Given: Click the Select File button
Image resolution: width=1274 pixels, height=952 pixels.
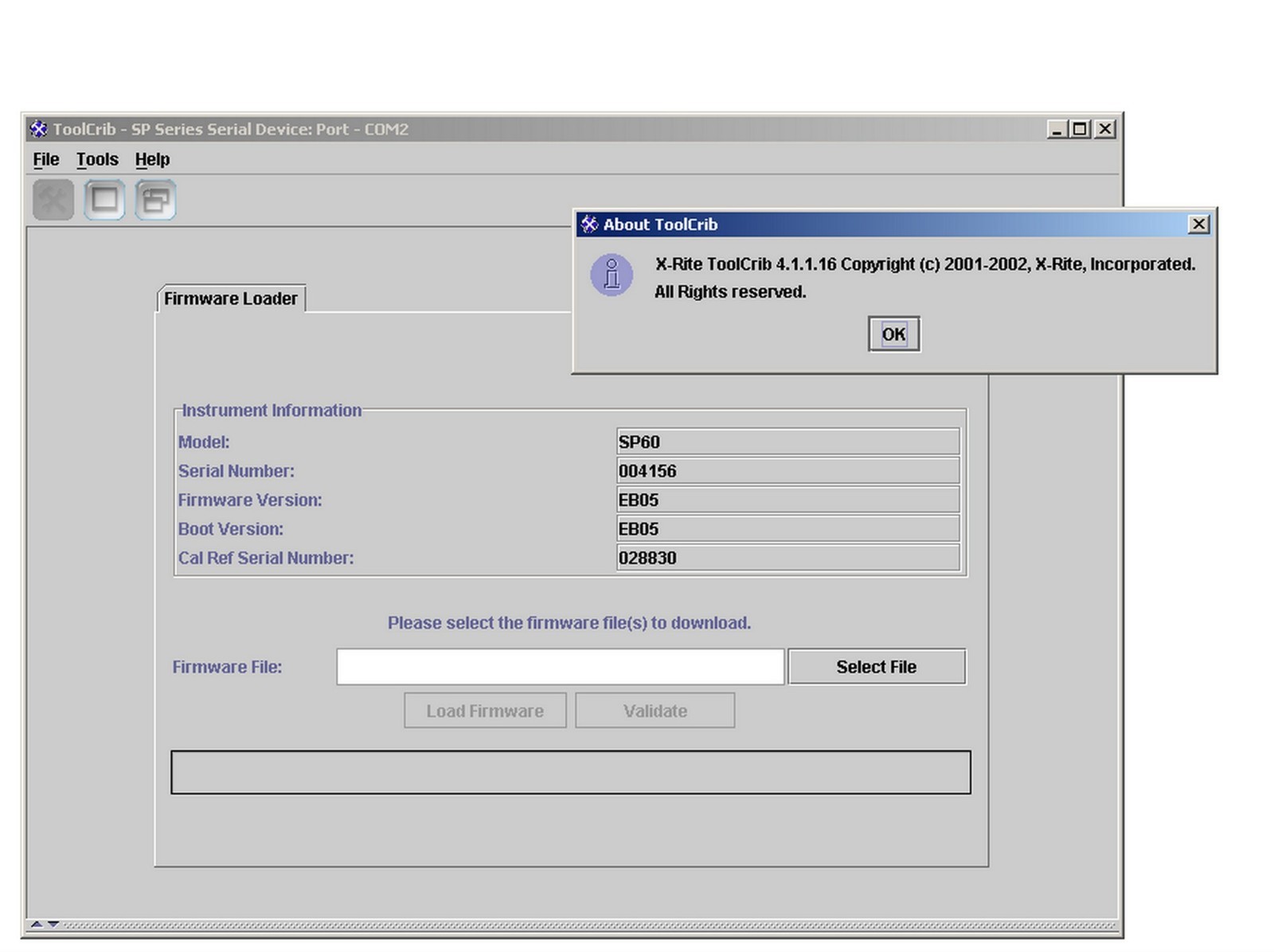Looking at the screenshot, I should click(x=877, y=667).
